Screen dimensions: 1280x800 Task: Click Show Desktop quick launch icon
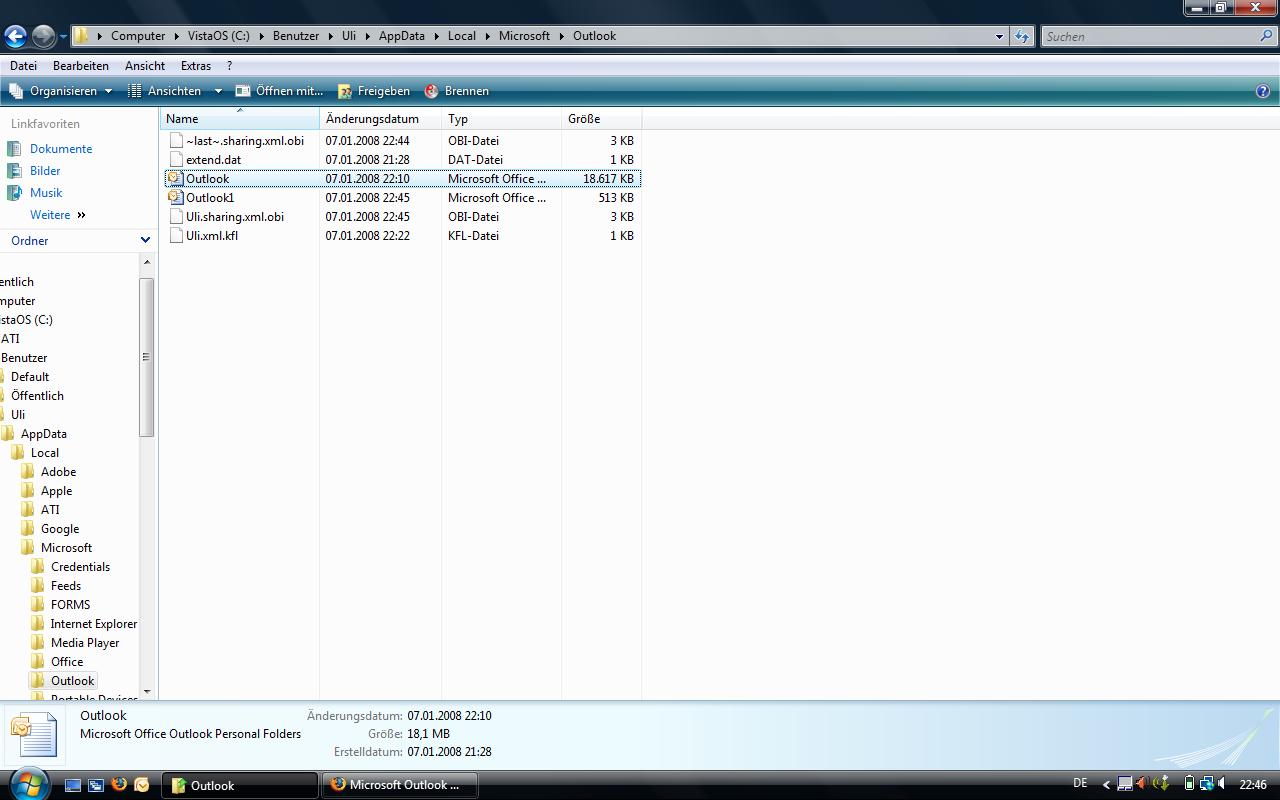coord(73,785)
